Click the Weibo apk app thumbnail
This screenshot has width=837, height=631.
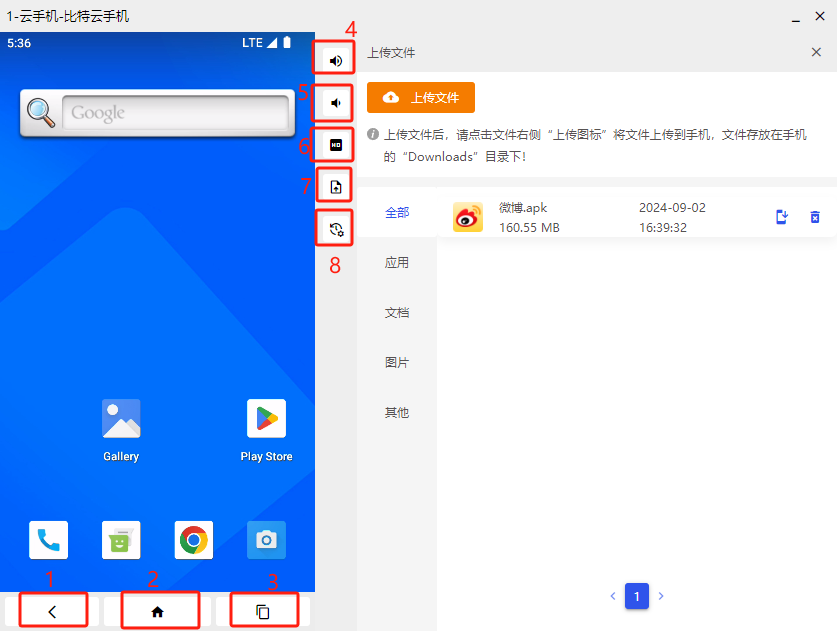(x=468, y=217)
